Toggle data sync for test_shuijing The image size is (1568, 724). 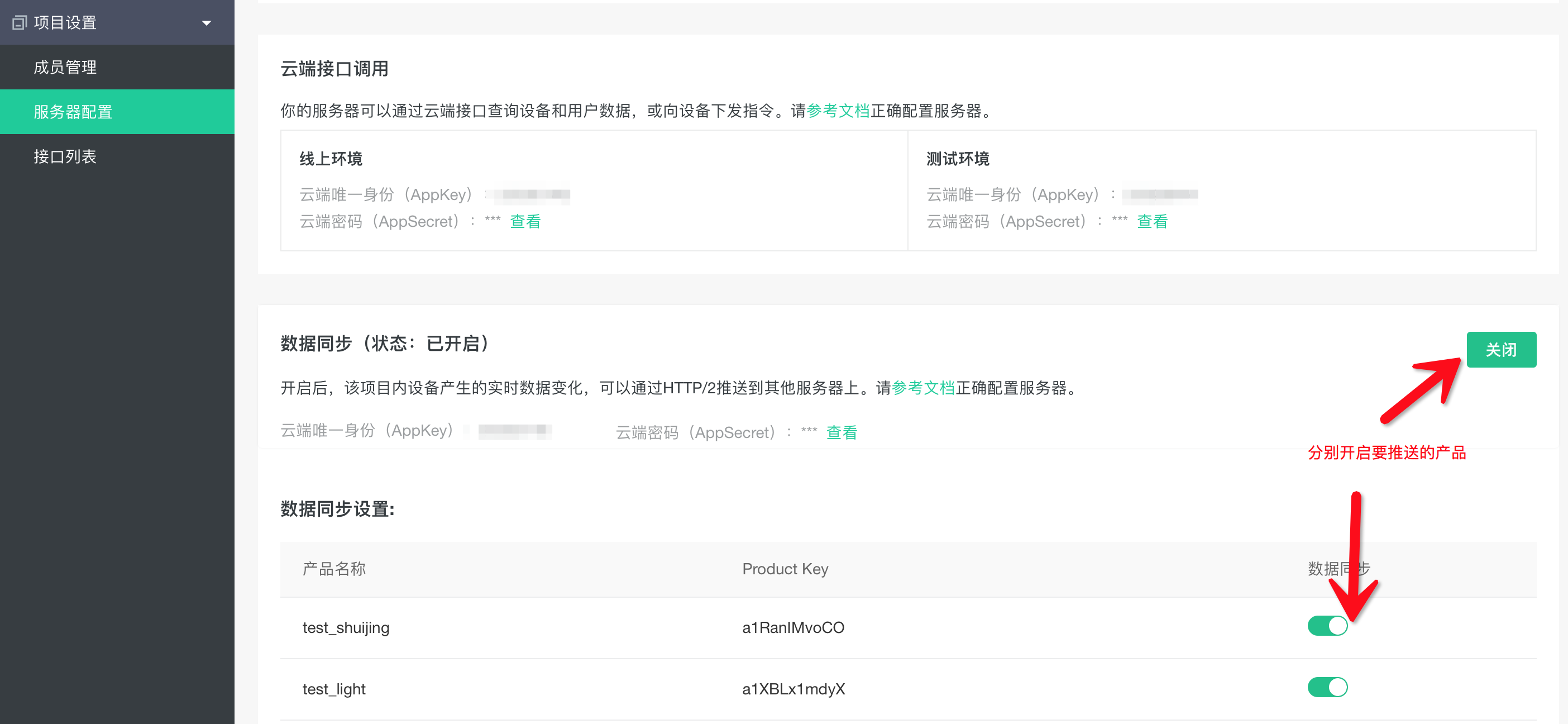(x=1327, y=626)
